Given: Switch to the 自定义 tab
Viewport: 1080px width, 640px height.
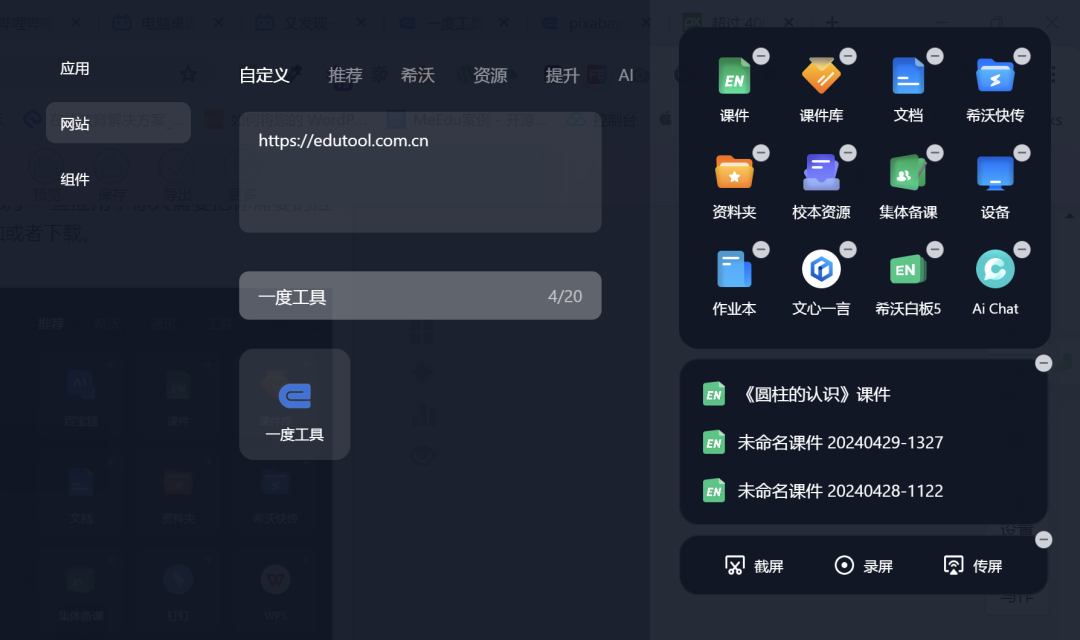Looking at the screenshot, I should tap(264, 75).
